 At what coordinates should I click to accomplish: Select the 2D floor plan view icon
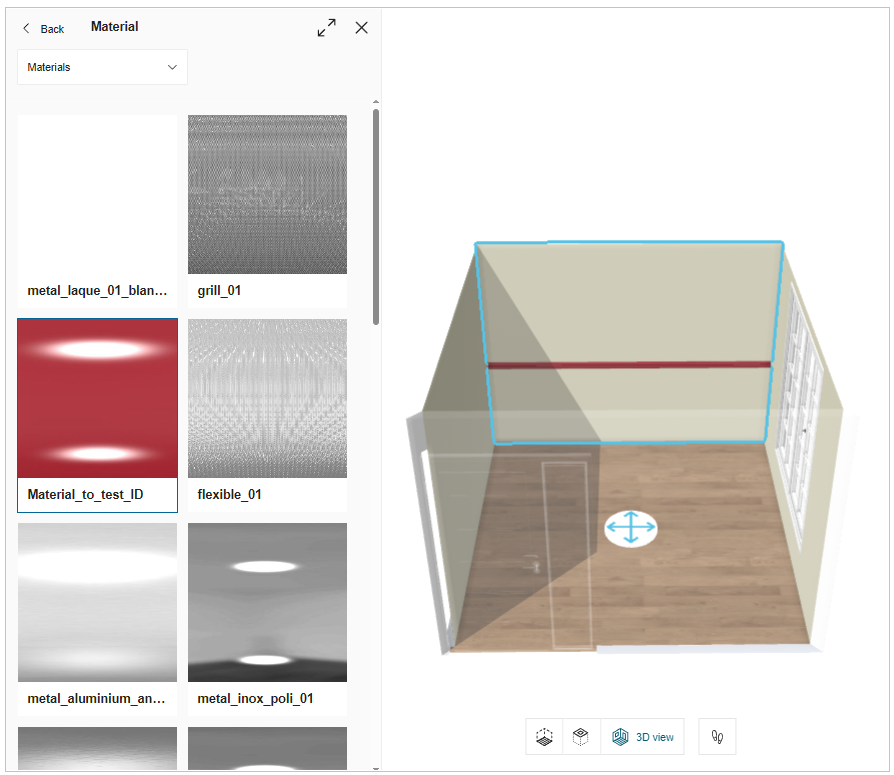(x=544, y=737)
